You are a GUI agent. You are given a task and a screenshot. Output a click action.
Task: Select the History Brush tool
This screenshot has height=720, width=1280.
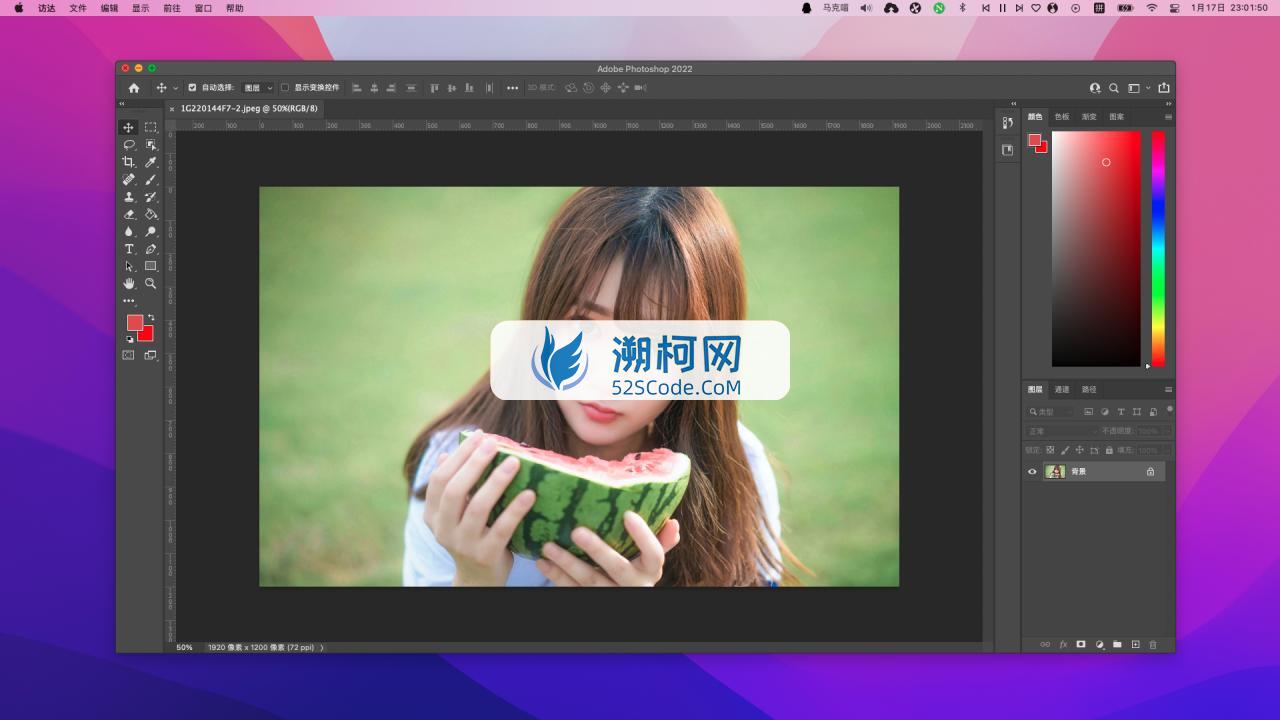[151, 197]
